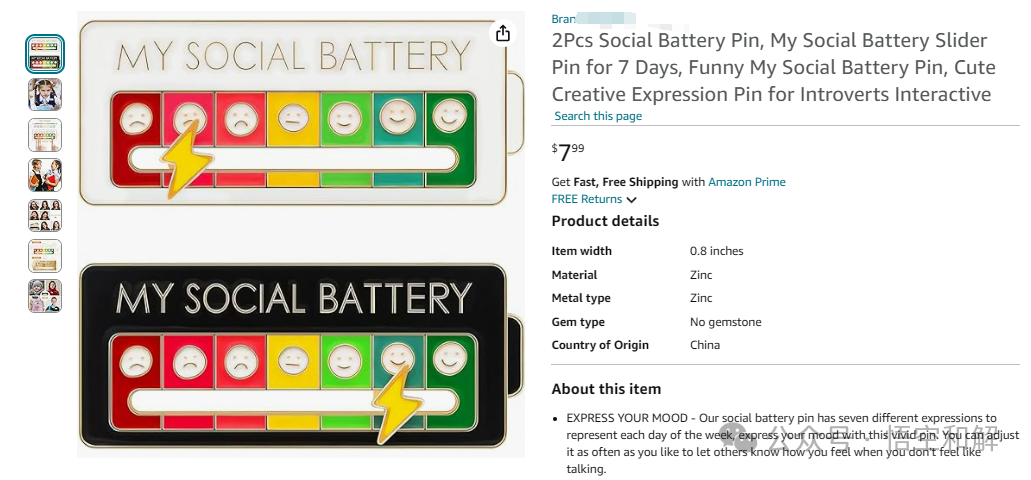This screenshot has height=480, width=1031.
Task: Open the thumbnail of the girl with pigtails
Action: tap(45, 95)
